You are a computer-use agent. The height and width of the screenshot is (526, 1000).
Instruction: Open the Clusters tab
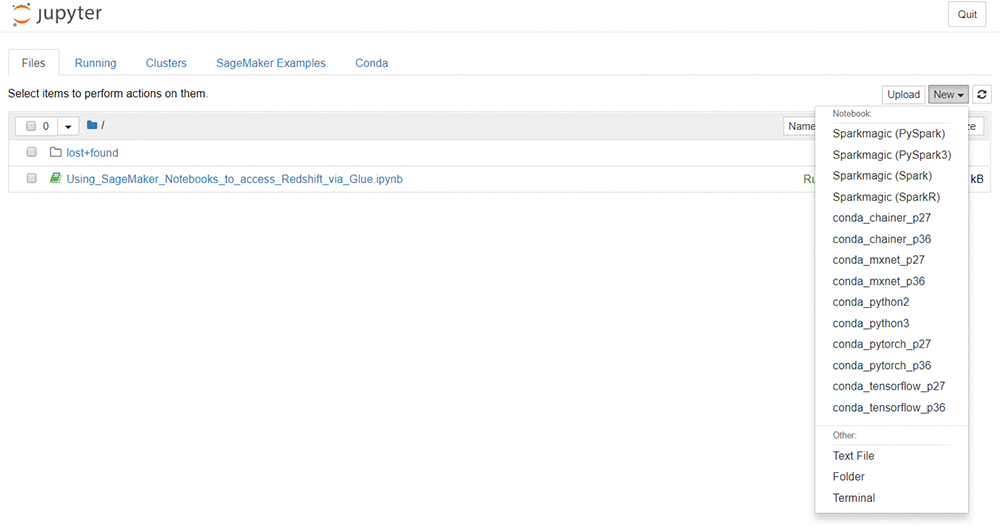tap(166, 63)
